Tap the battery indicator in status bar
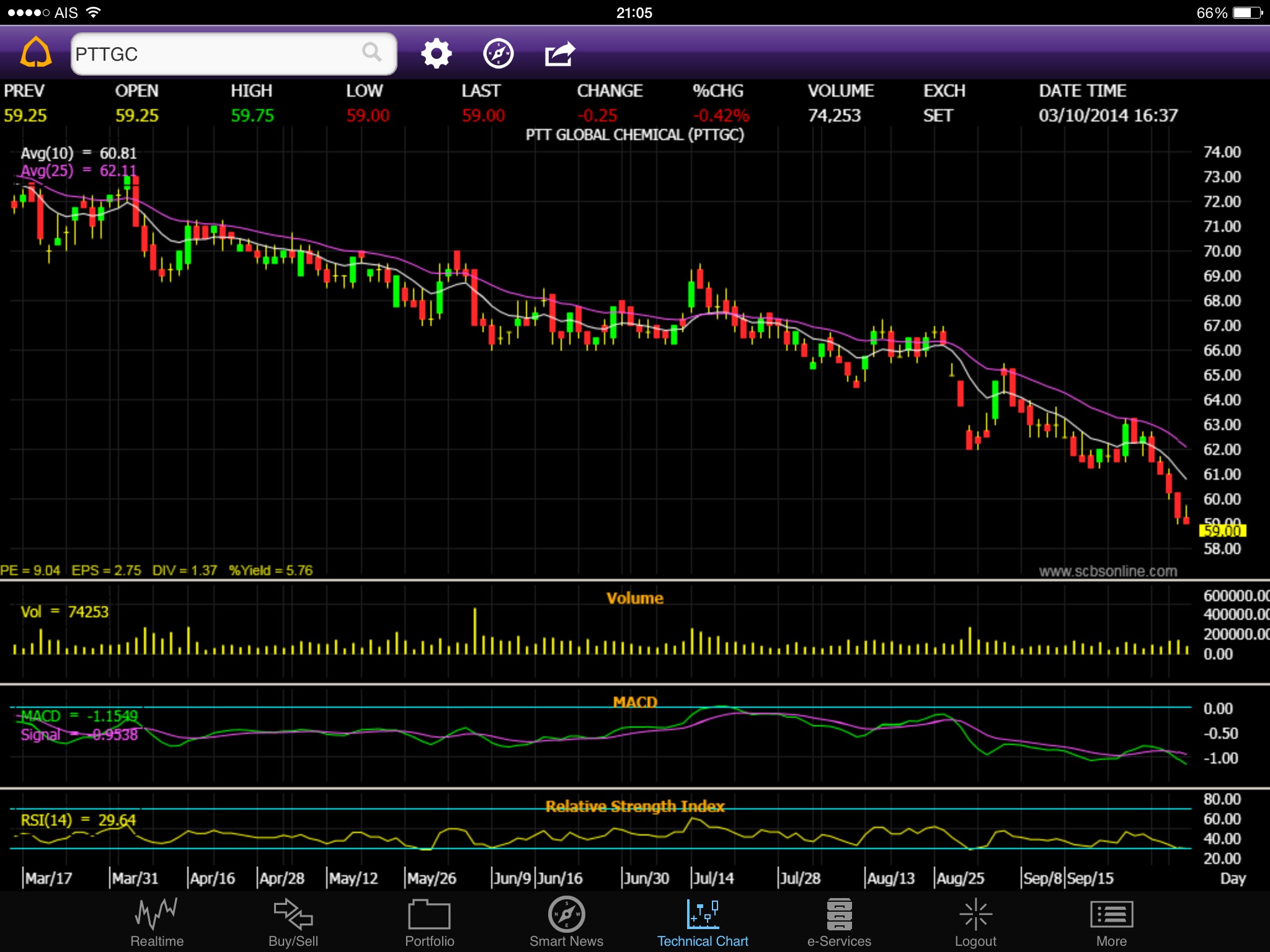 pyautogui.click(x=1248, y=12)
